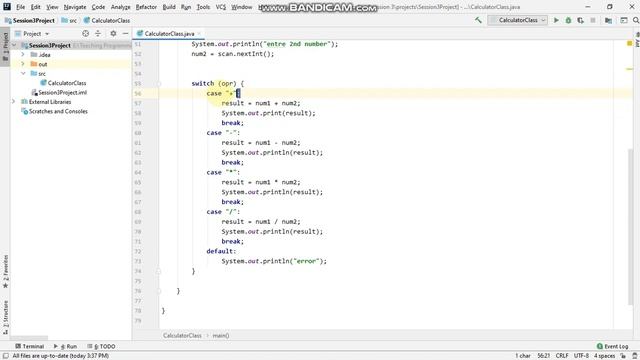
Task: Toggle the Favorites side tab
Action: (x=5, y=271)
